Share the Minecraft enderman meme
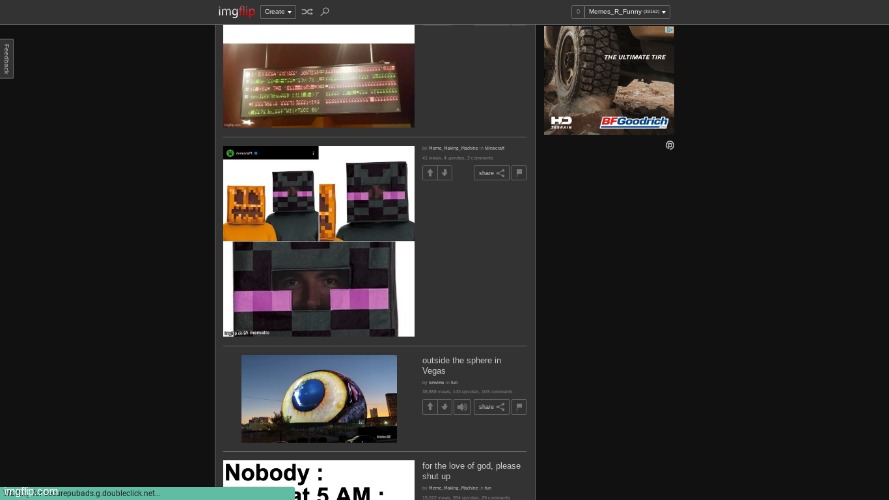The width and height of the screenshot is (889, 500). click(x=491, y=173)
